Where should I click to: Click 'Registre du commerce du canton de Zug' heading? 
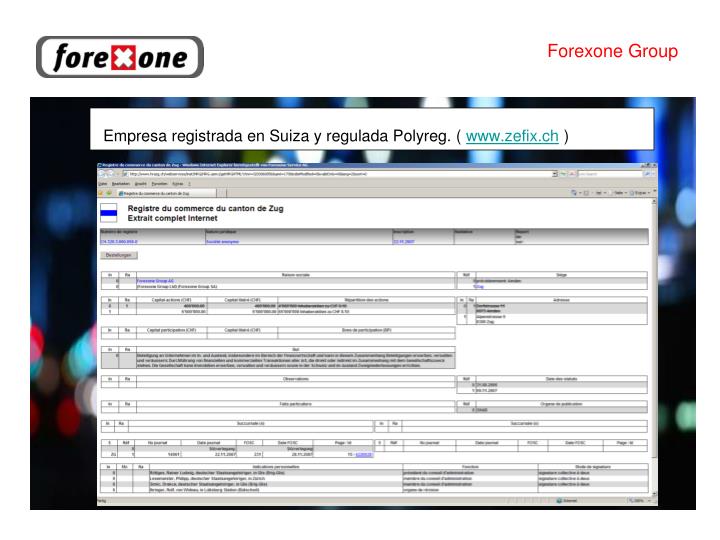coord(205,208)
